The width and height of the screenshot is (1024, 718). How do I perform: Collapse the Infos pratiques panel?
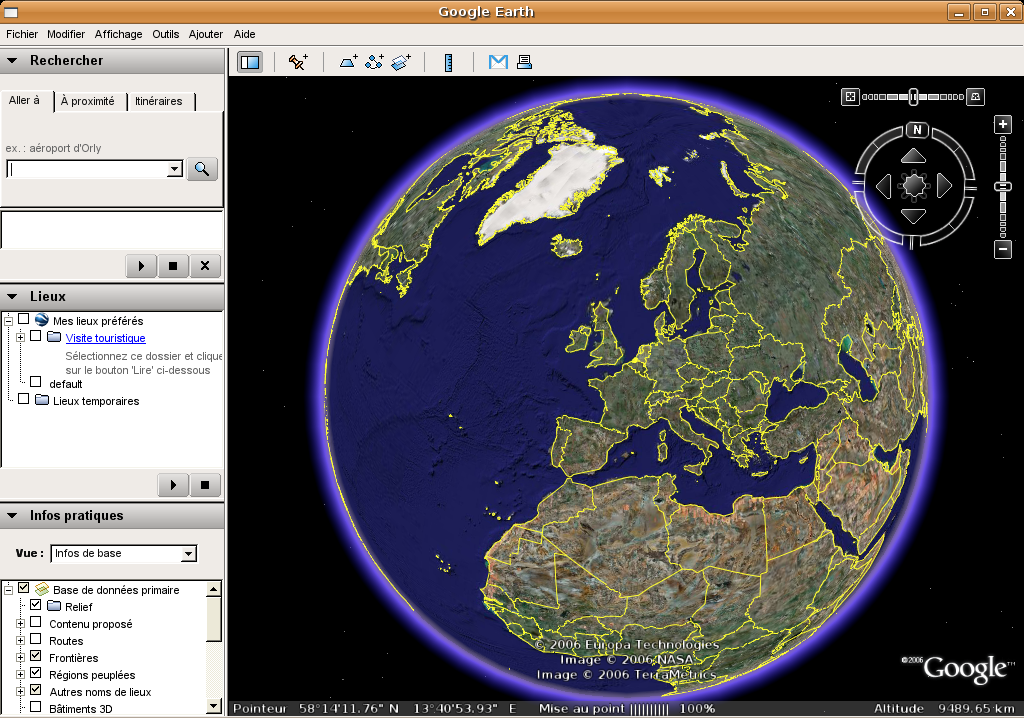(x=12, y=515)
